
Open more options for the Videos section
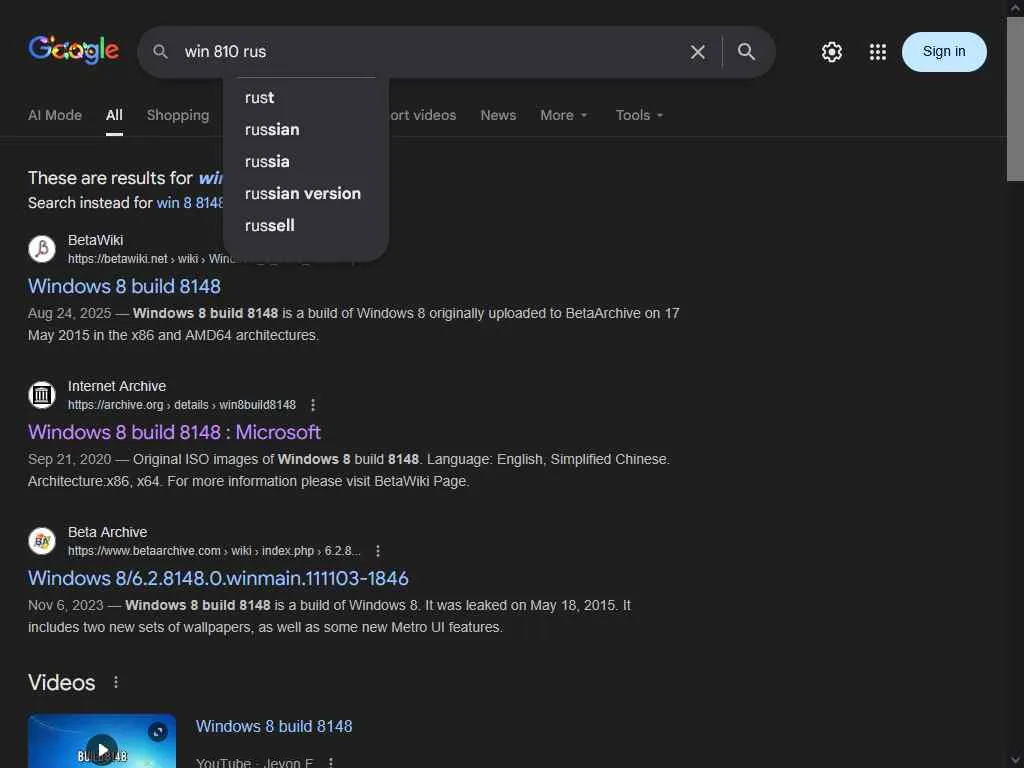tap(116, 682)
